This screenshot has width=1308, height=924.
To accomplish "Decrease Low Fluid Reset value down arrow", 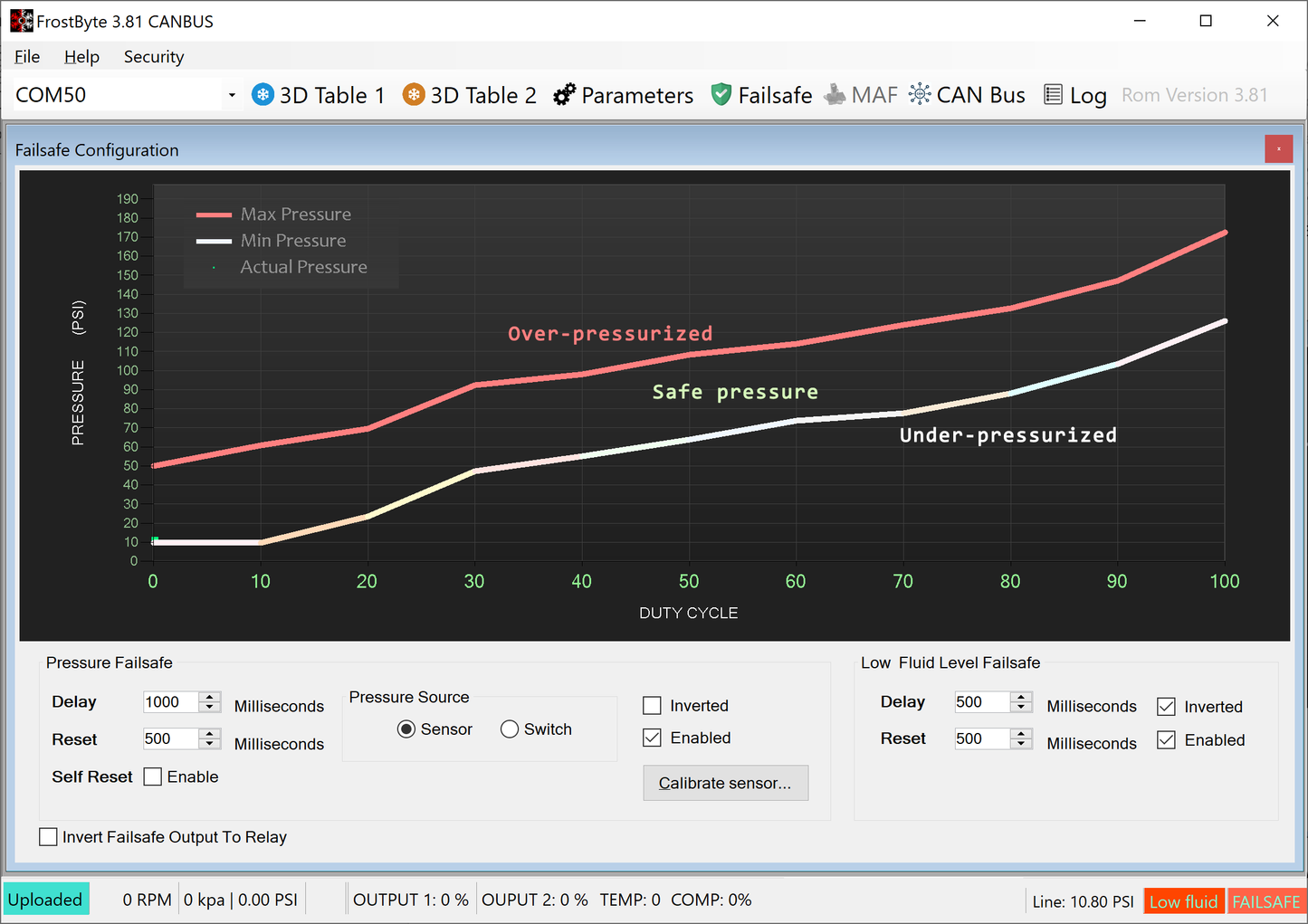I will pos(1021,744).
